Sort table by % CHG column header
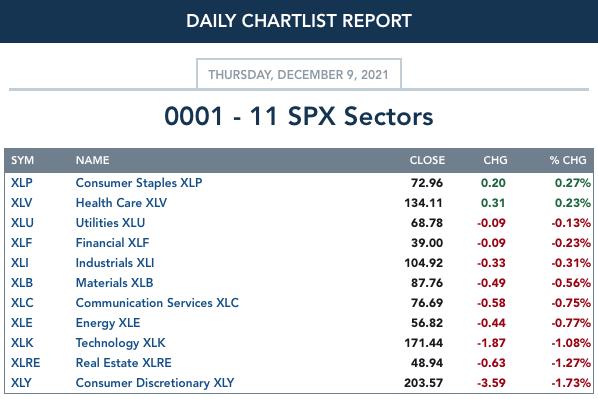 coord(568,160)
